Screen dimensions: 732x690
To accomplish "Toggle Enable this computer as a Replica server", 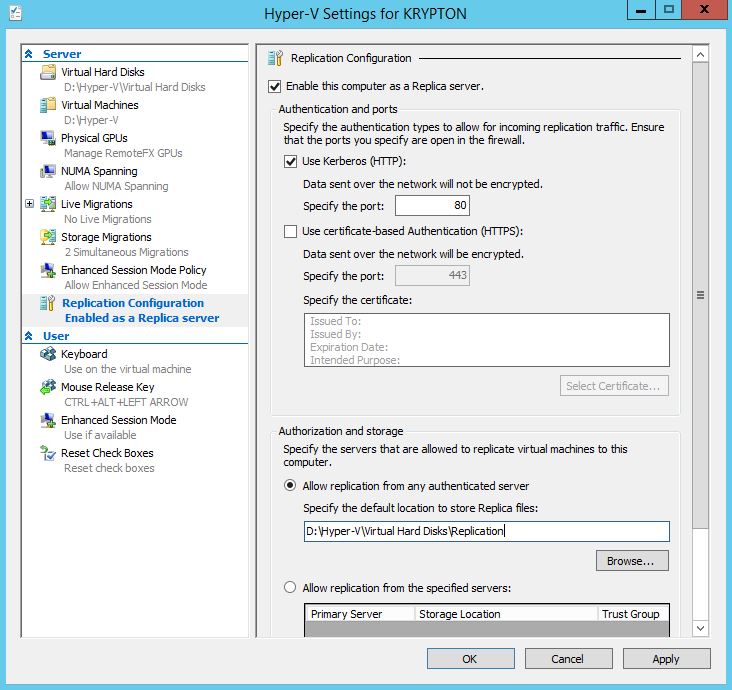I will [x=274, y=86].
